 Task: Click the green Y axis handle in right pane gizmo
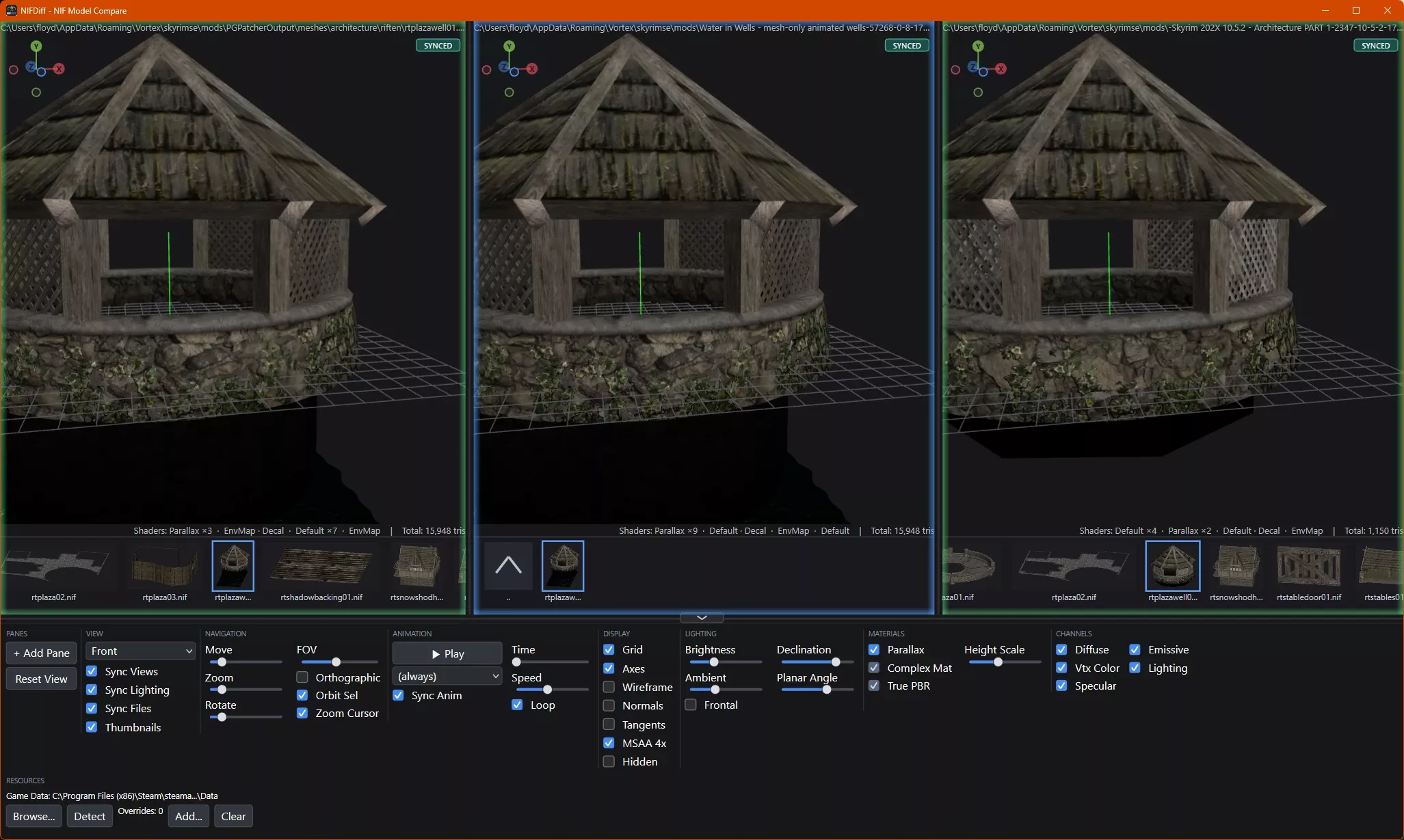pos(978,46)
